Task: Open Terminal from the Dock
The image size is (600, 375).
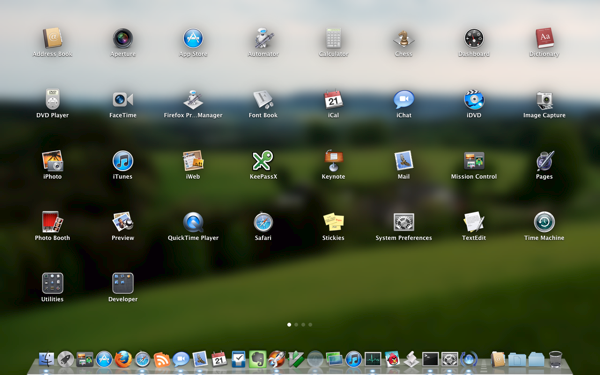Action: 430,359
